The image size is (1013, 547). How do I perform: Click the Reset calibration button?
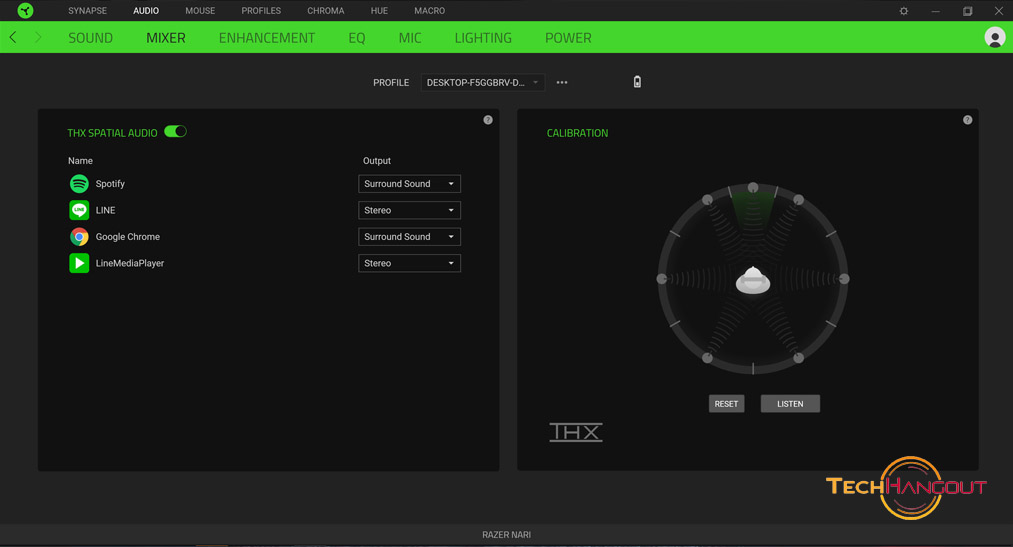point(726,404)
